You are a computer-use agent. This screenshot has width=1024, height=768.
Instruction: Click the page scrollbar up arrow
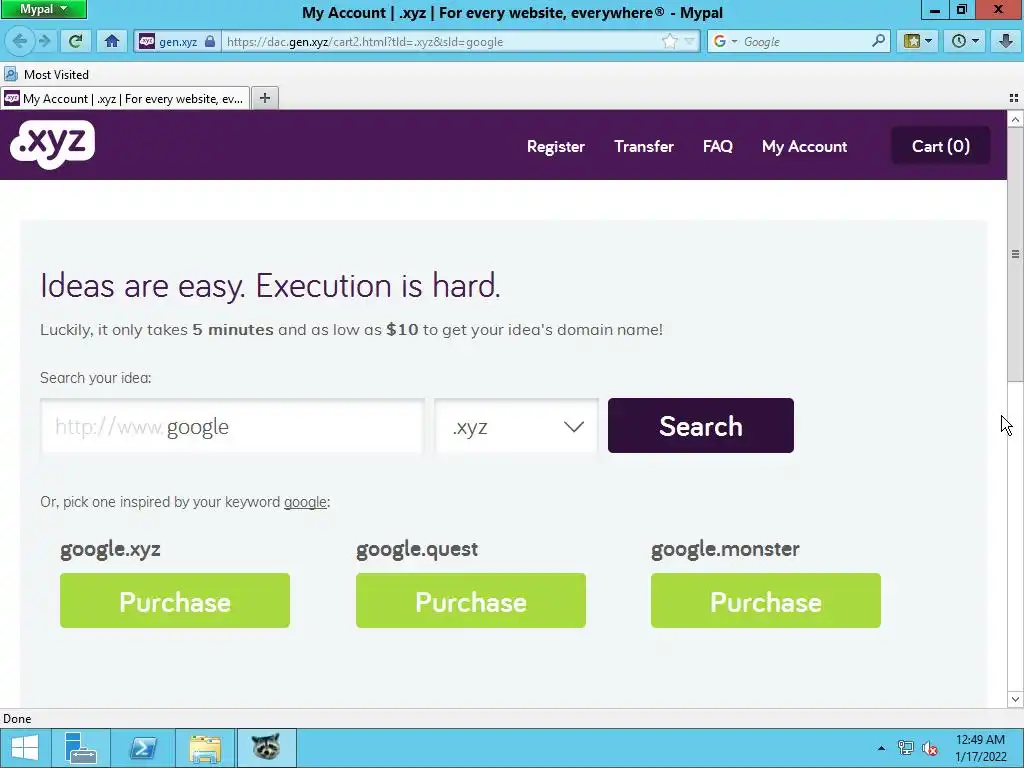(x=1015, y=119)
